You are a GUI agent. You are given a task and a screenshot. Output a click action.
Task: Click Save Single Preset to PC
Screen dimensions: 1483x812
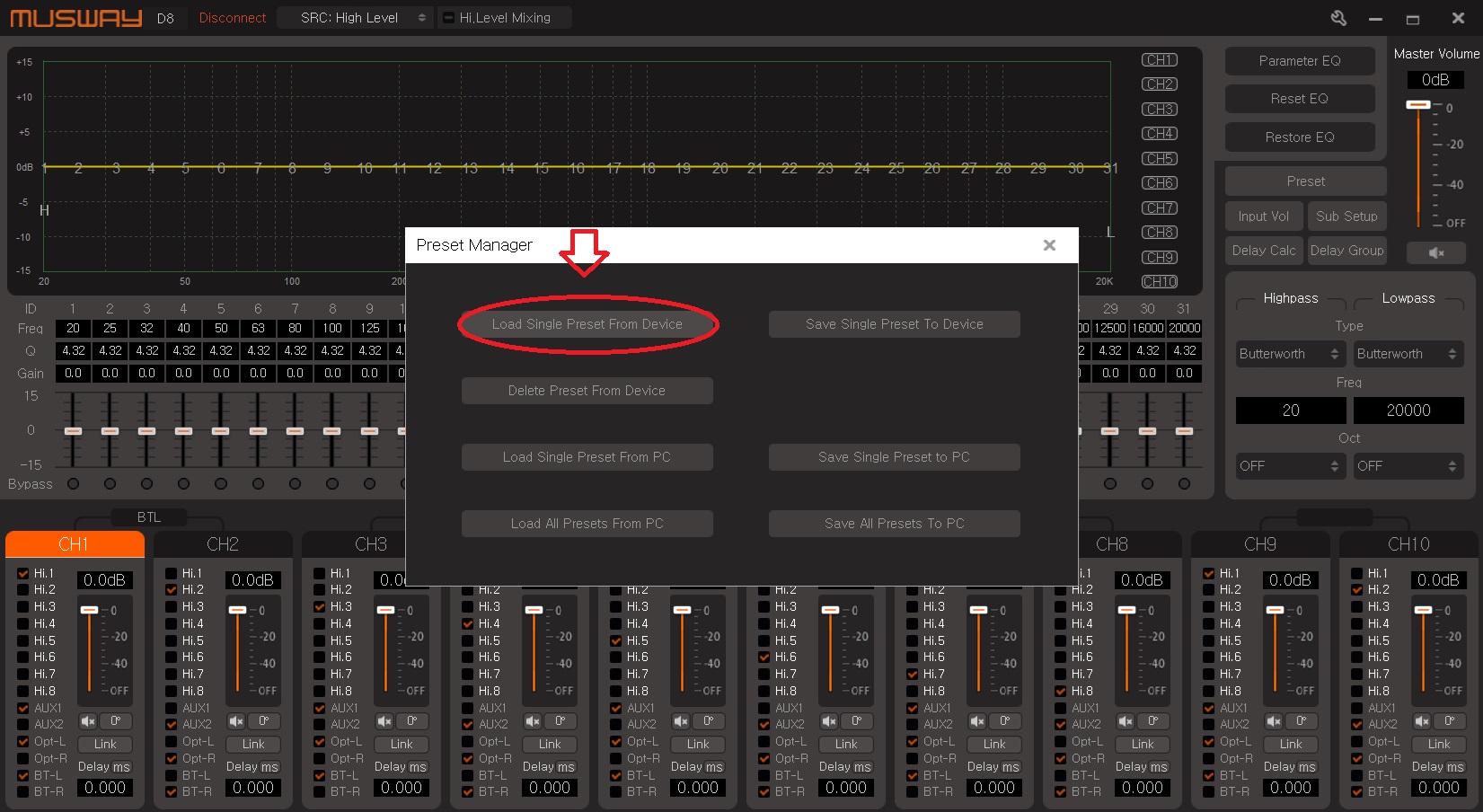click(895, 457)
